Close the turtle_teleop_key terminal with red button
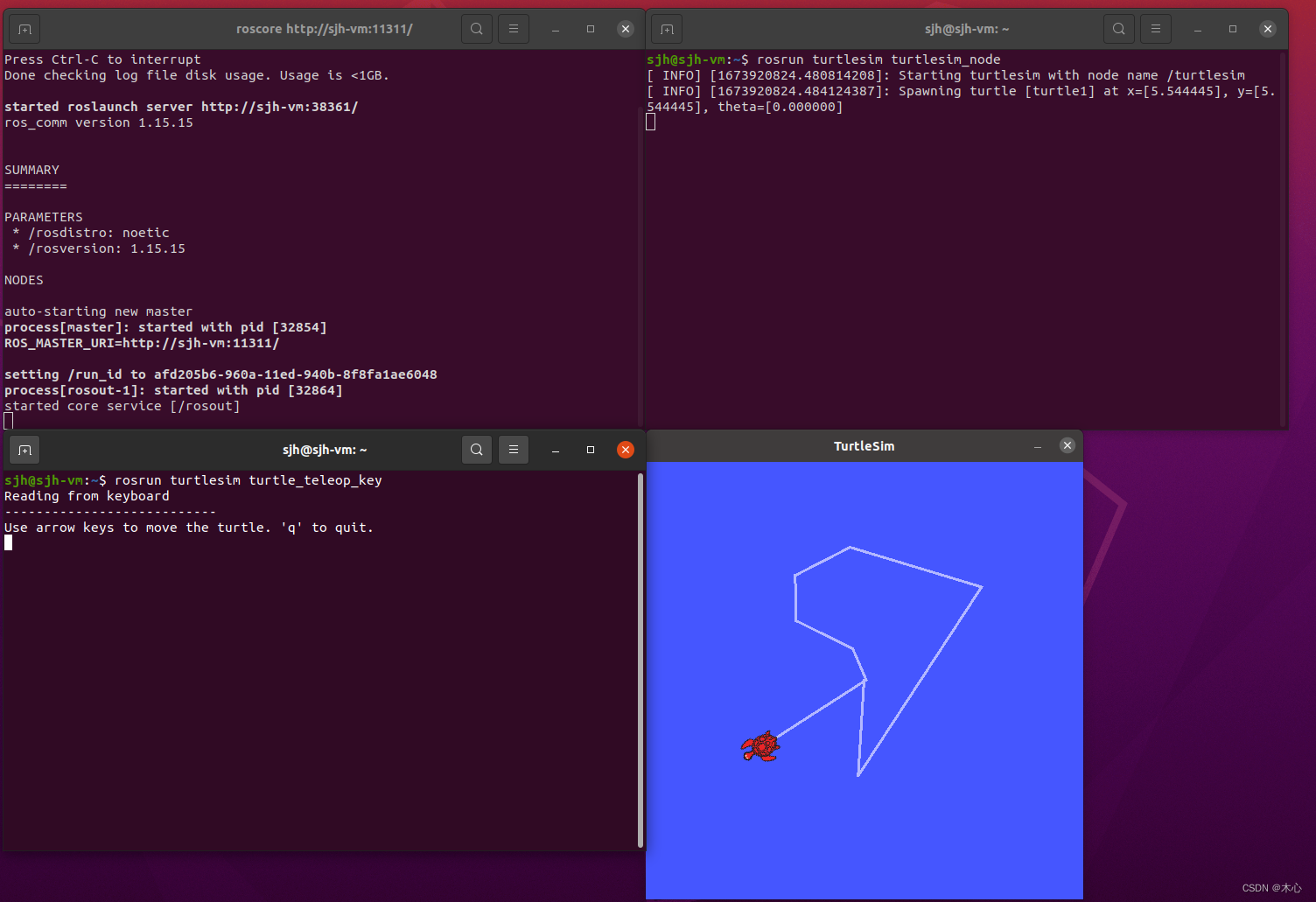This screenshot has width=1316, height=902. pos(626,450)
